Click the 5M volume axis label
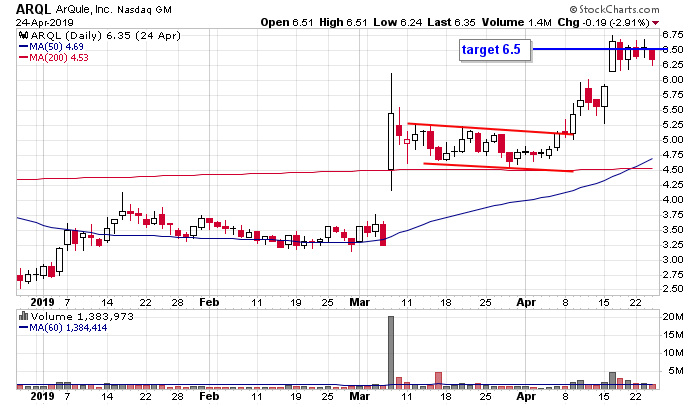 [675, 371]
